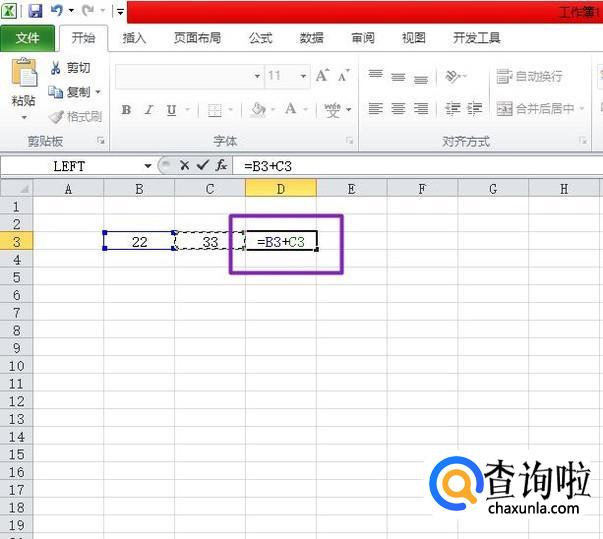Open the font size 11 dropdown
The height and width of the screenshot is (539, 603).
(x=303, y=76)
